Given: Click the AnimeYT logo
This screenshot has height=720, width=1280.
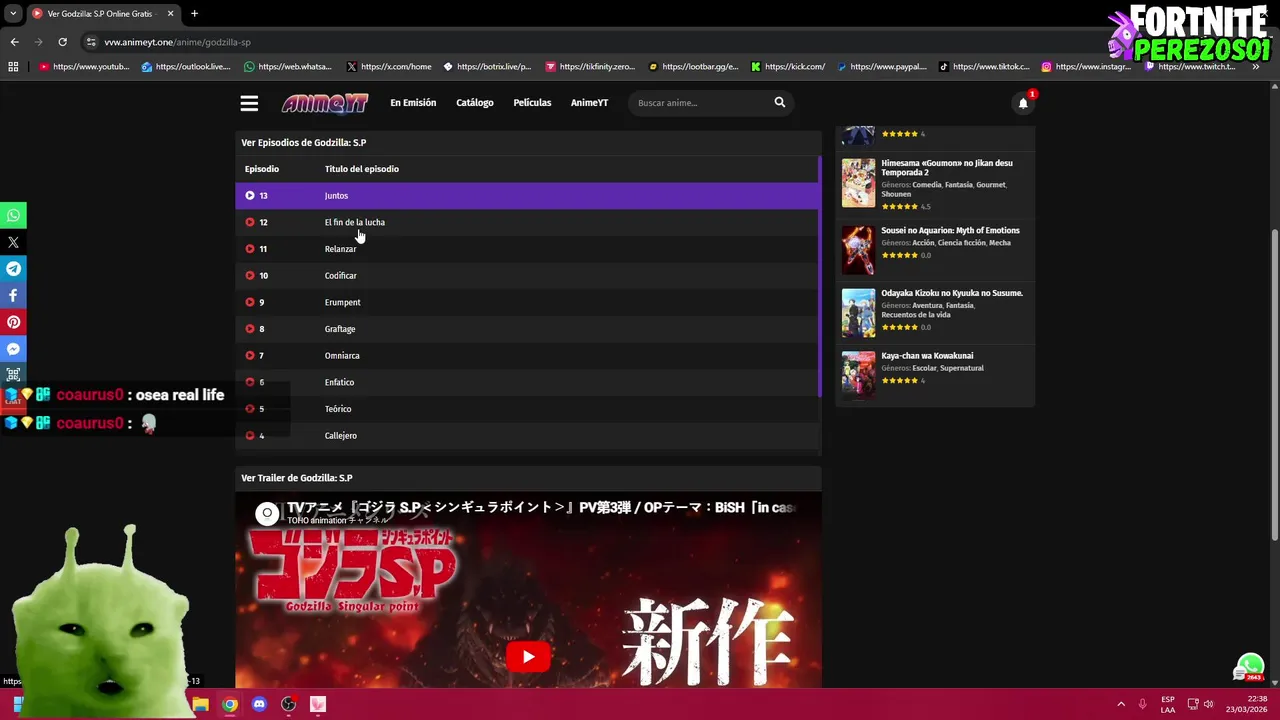Looking at the screenshot, I should tap(325, 103).
